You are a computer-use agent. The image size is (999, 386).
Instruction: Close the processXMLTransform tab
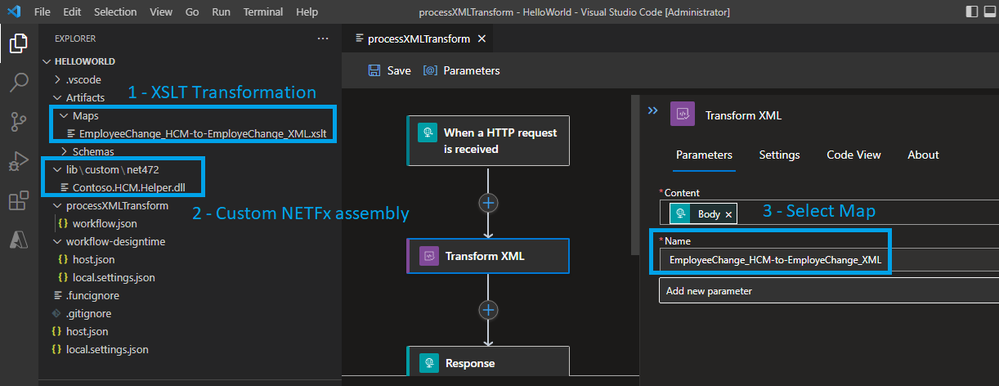click(482, 39)
